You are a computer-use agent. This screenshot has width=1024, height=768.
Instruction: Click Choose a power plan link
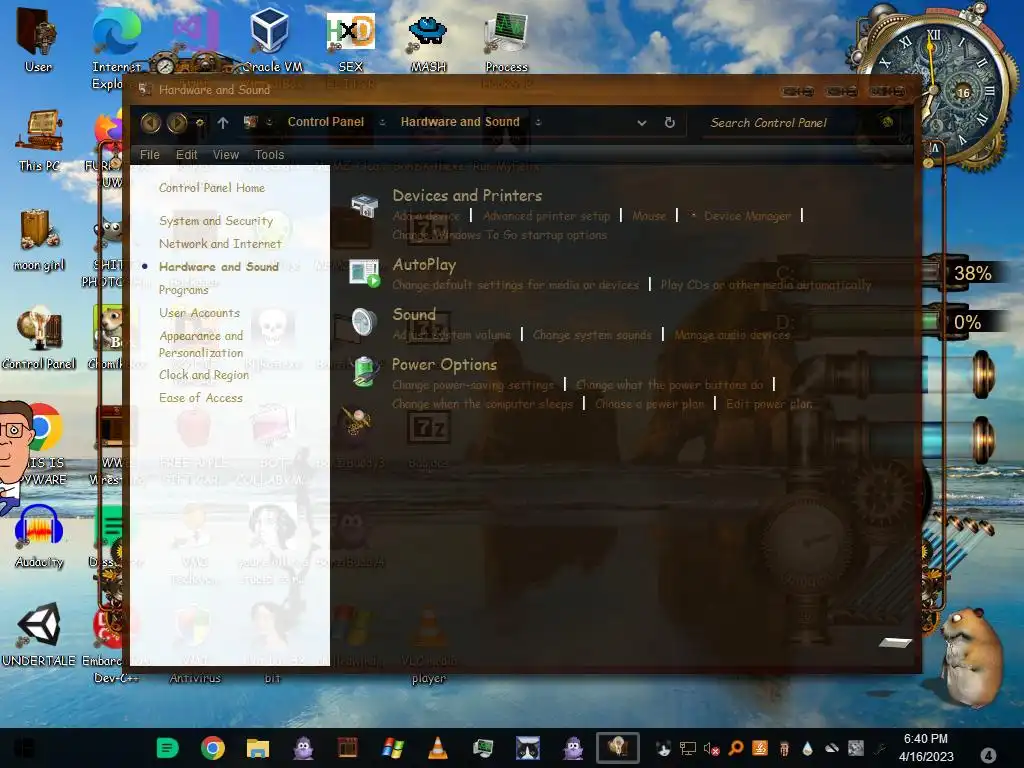(x=650, y=404)
